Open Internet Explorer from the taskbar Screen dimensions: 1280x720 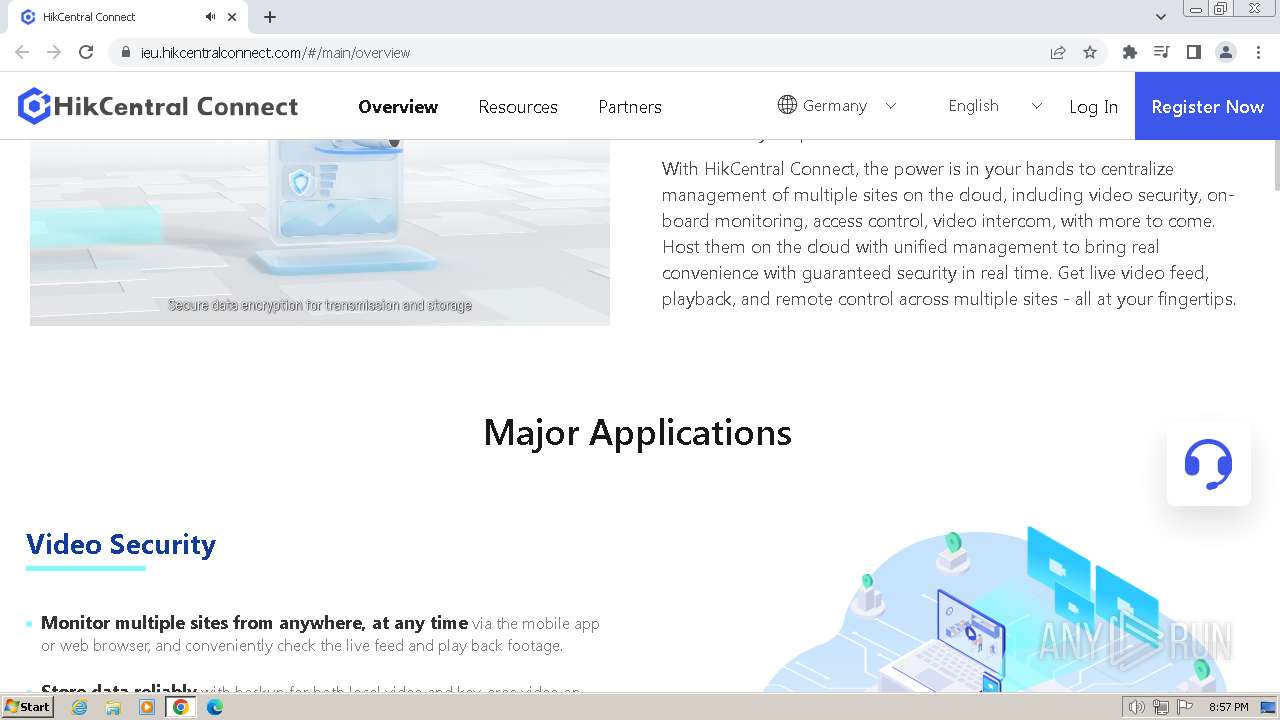point(79,707)
